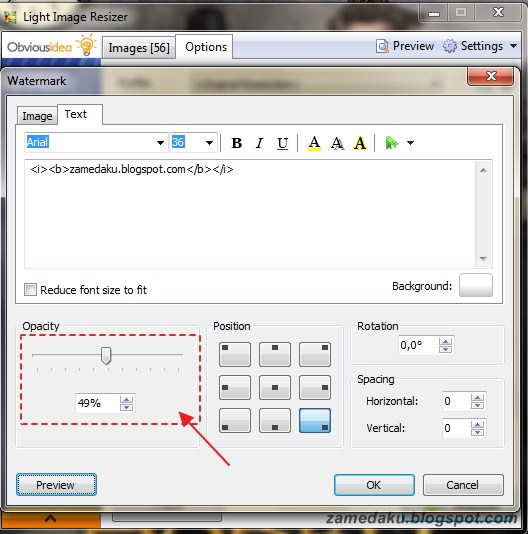Click the green tag insert icon
This screenshot has height=534, width=528.
point(391,143)
